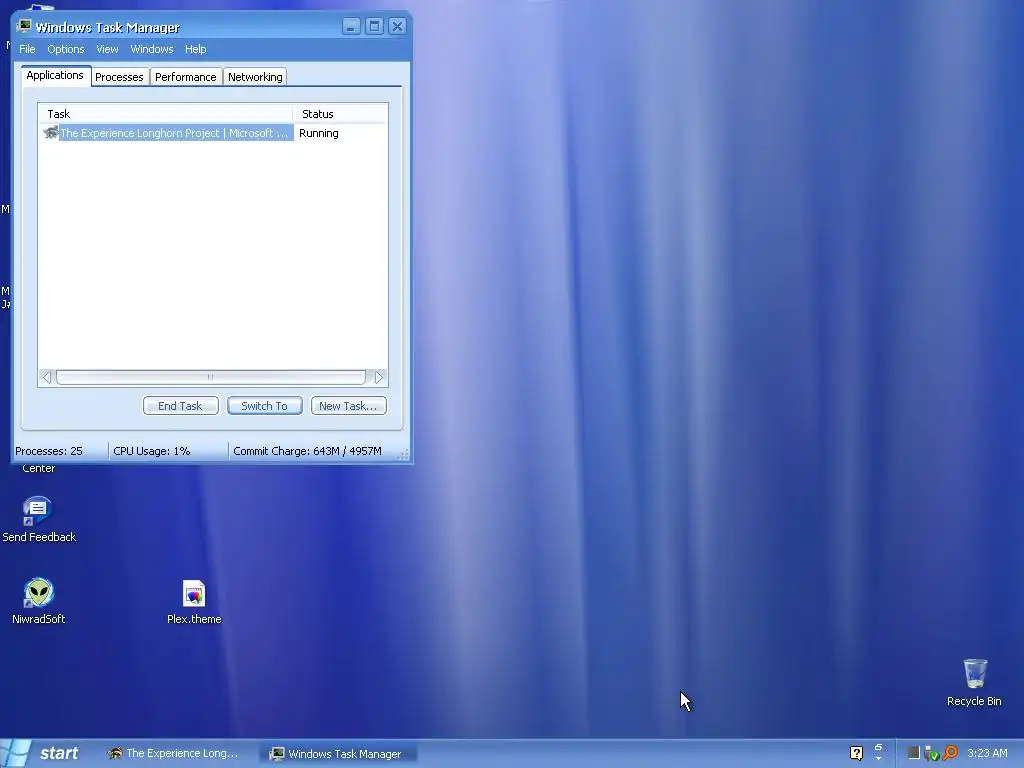Image resolution: width=1024 pixels, height=768 pixels.
Task: Select the NiwradSoft alien desktop icon
Action: pyautogui.click(x=39, y=601)
